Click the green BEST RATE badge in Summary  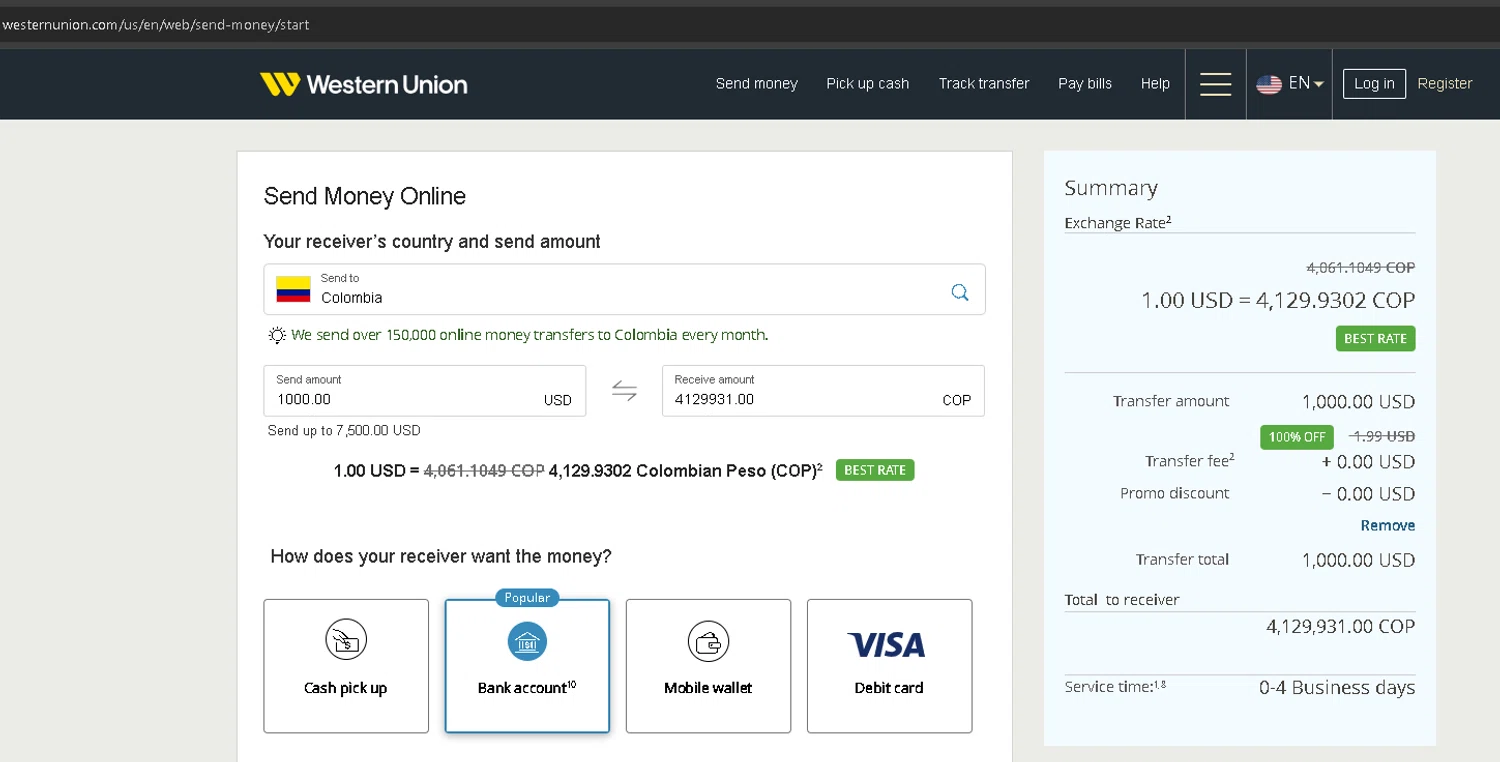coord(1375,338)
